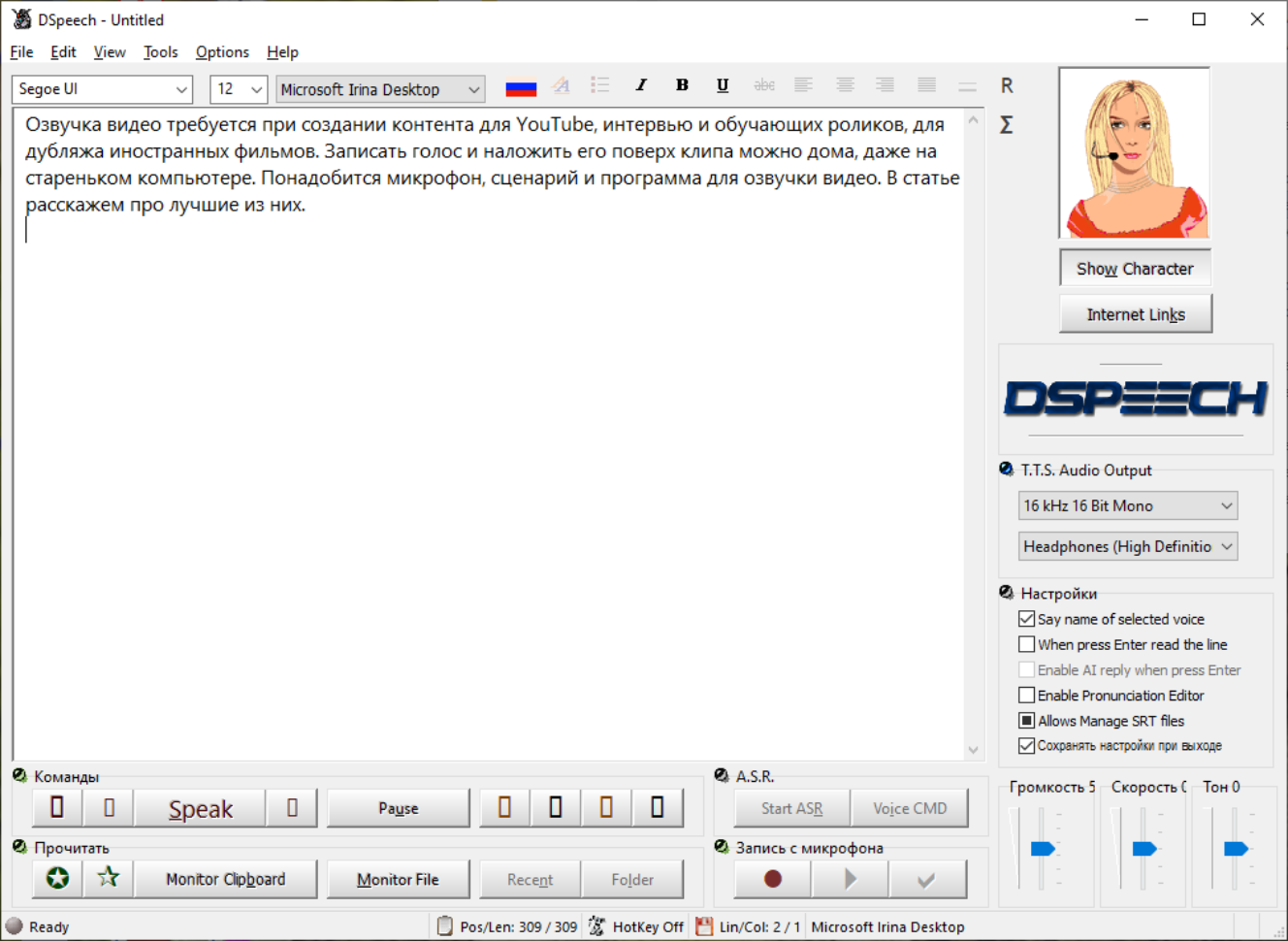Open the Tools menu

(x=161, y=52)
